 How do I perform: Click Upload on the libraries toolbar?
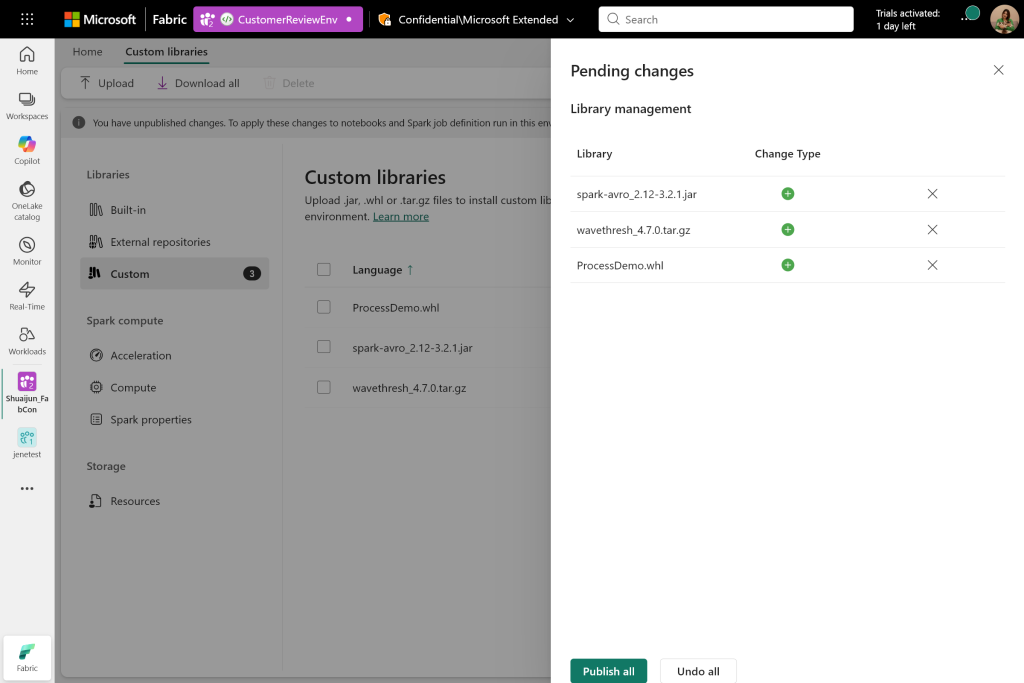106,83
